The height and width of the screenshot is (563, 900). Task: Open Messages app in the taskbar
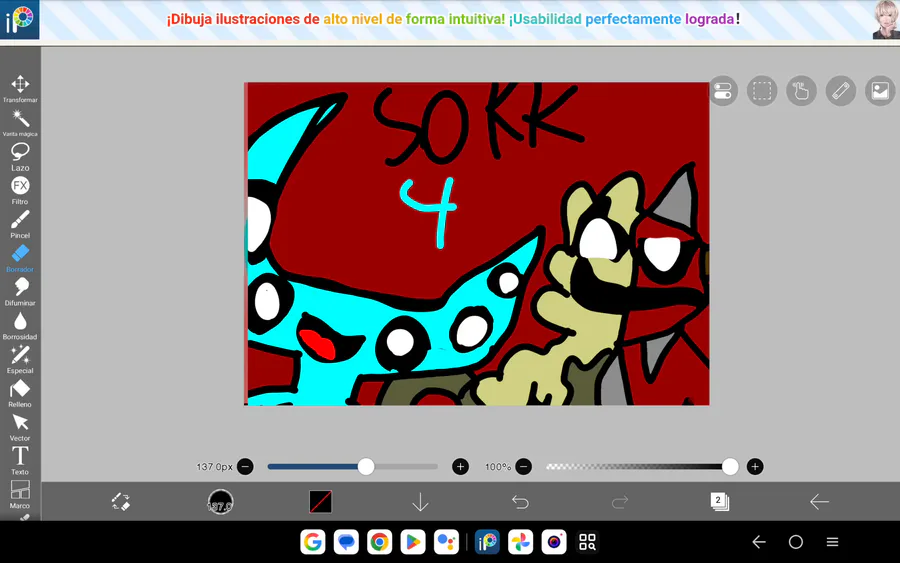point(346,542)
